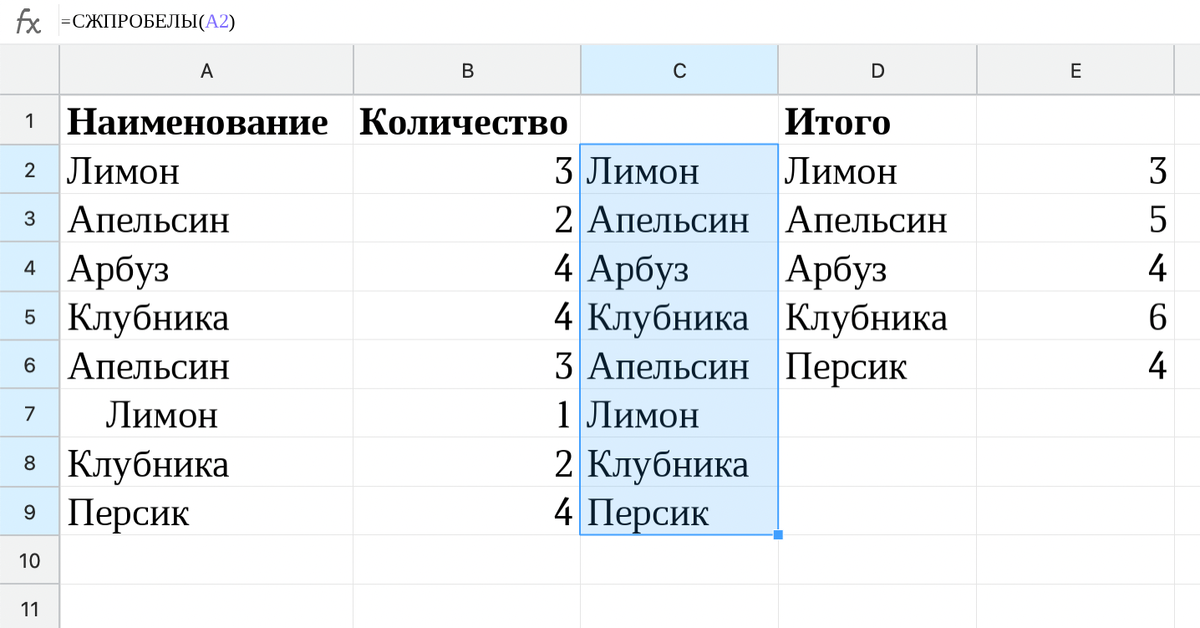Select the highlighted column header C
Screen dimensions: 1200x628
pos(679,70)
